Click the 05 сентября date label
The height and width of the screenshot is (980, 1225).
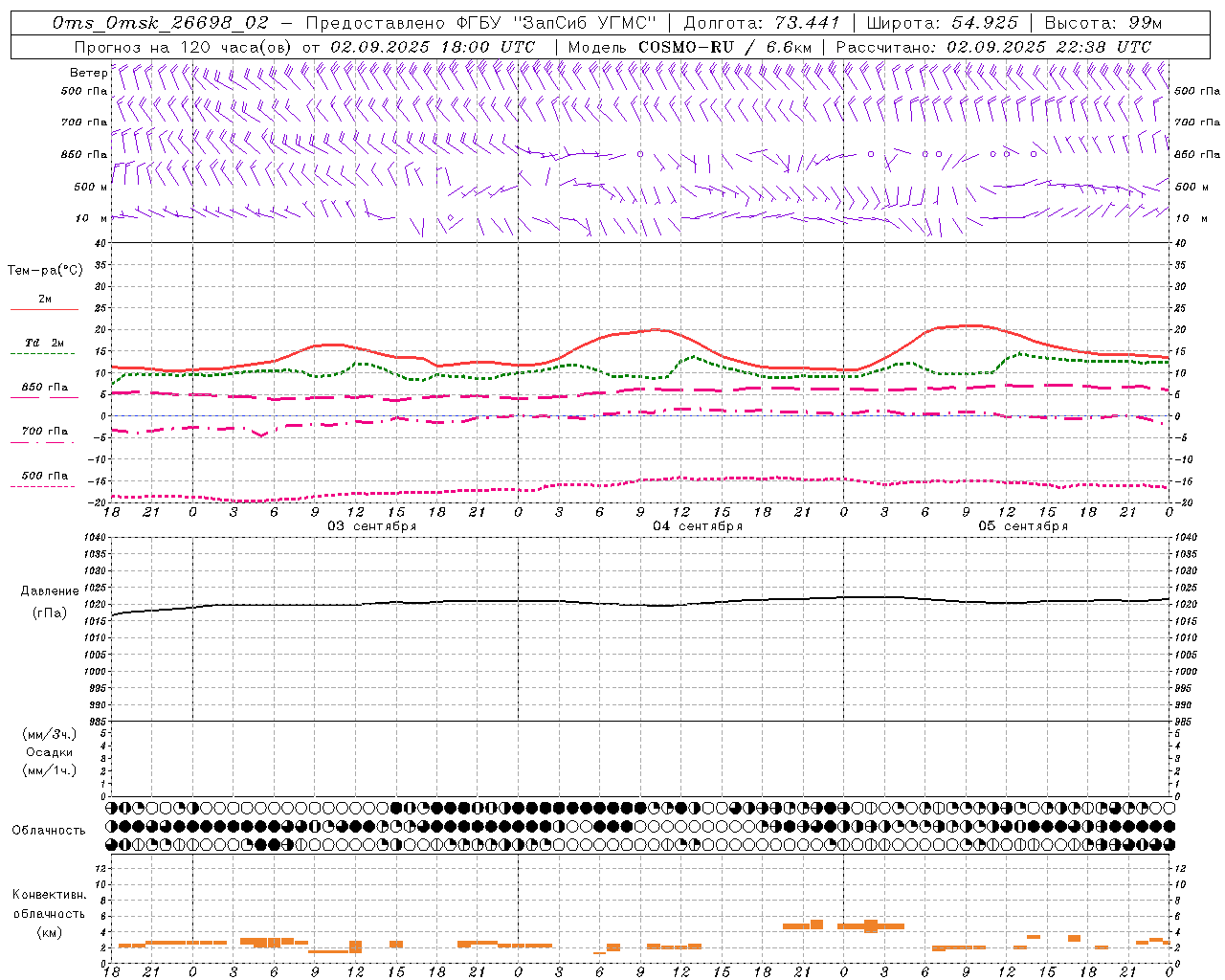pos(1023,526)
